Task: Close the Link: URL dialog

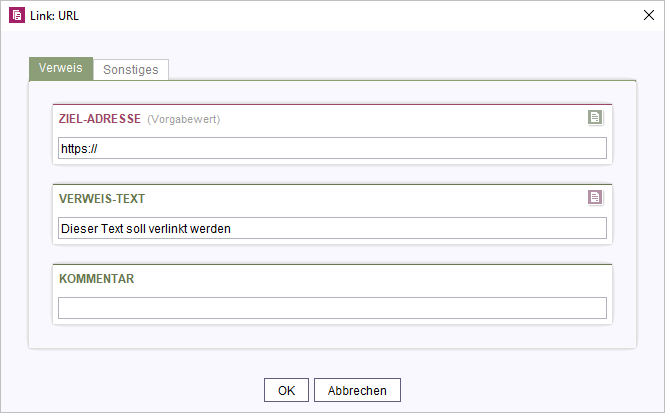Action: pyautogui.click(x=648, y=15)
